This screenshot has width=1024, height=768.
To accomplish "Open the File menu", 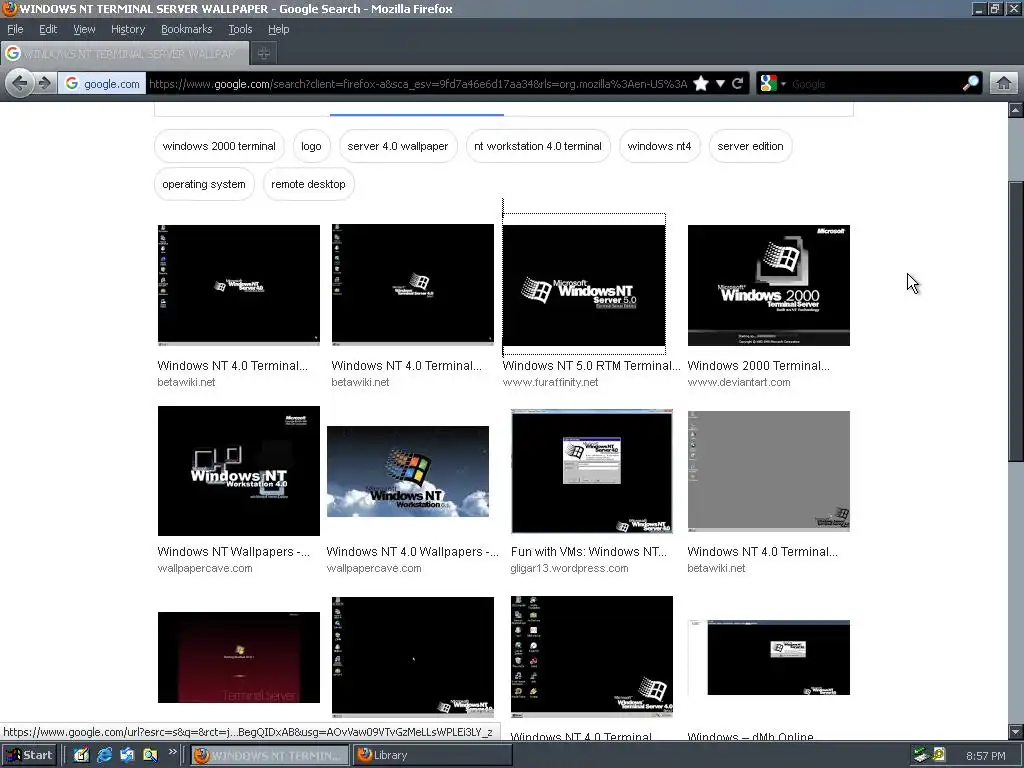I will click(15, 29).
